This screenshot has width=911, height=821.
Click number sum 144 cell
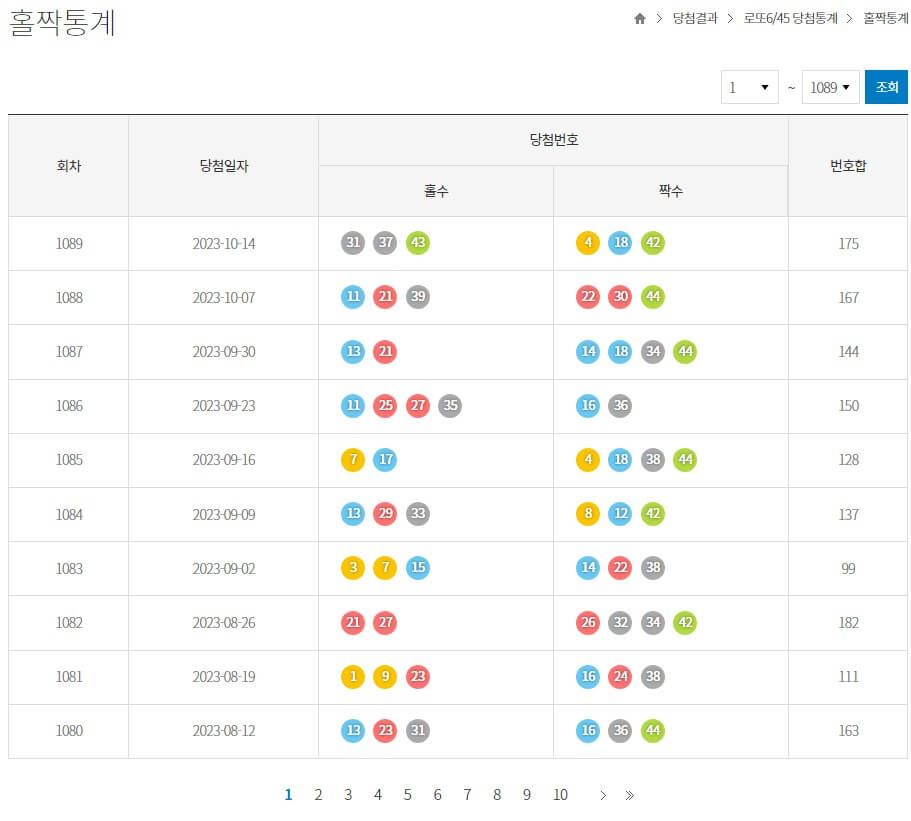tap(848, 352)
